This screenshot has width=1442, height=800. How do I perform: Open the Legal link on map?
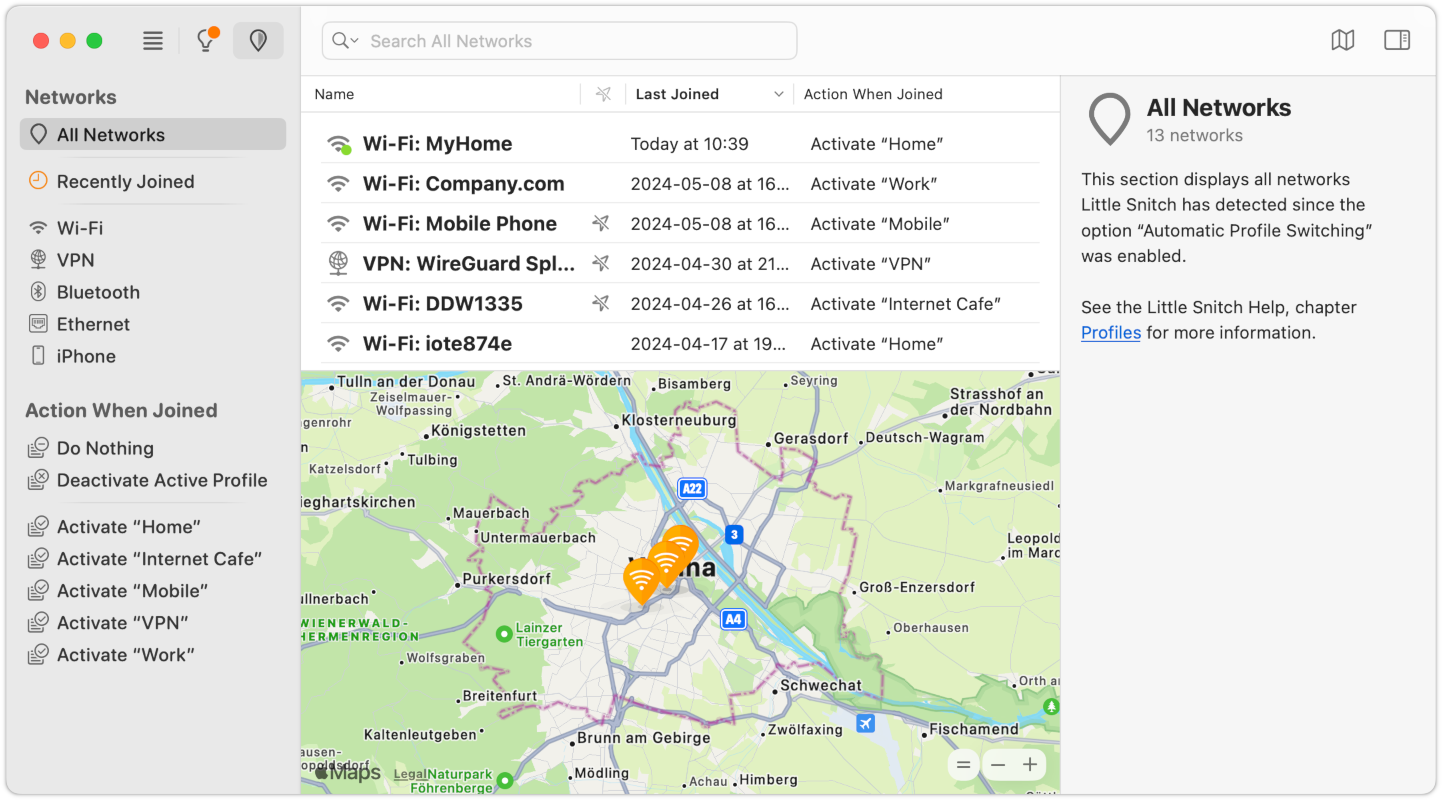coord(410,774)
